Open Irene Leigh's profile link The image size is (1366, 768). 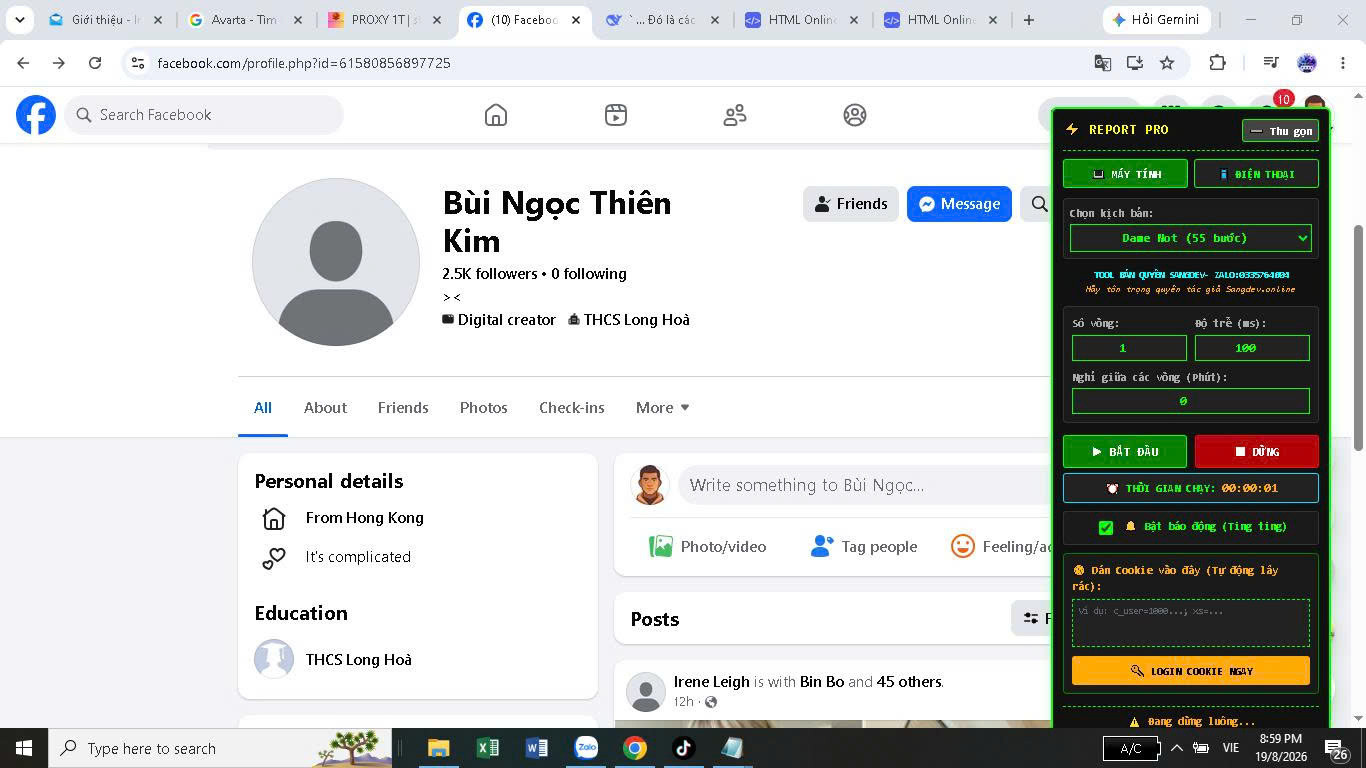click(x=712, y=682)
